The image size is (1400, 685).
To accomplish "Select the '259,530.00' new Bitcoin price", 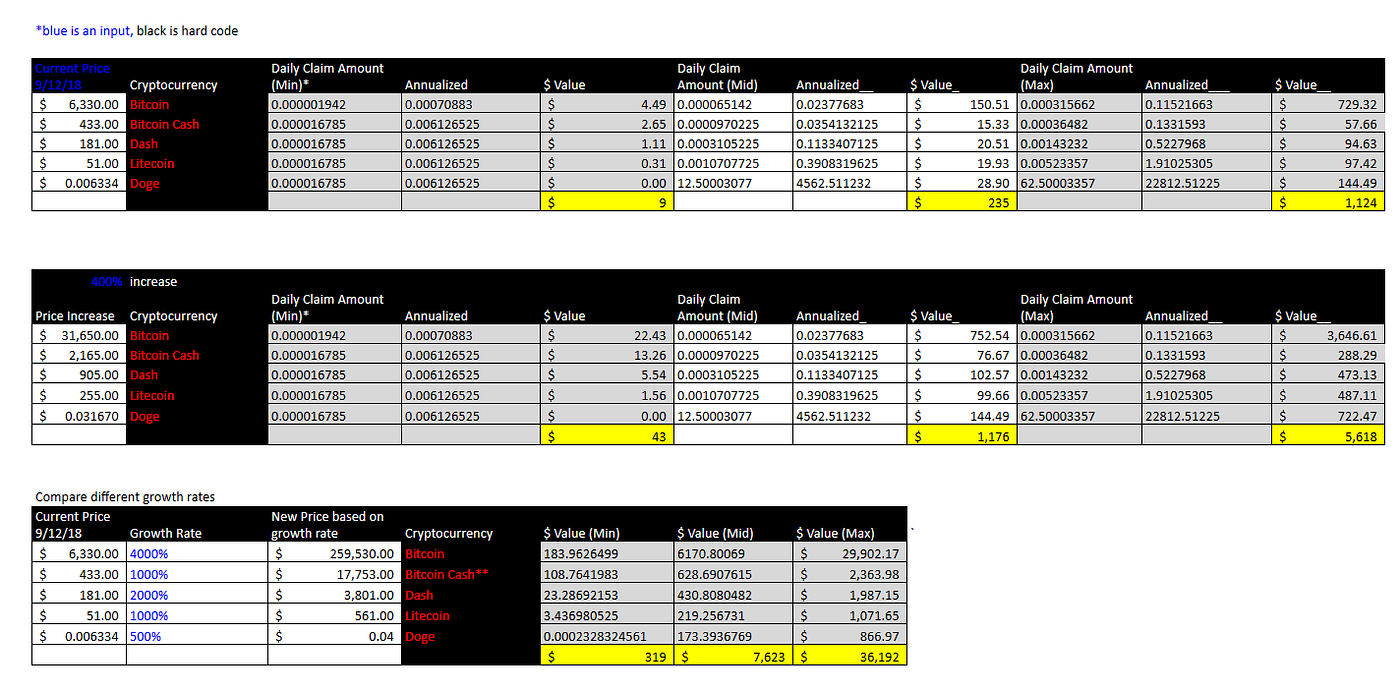I will pyautogui.click(x=335, y=553).
